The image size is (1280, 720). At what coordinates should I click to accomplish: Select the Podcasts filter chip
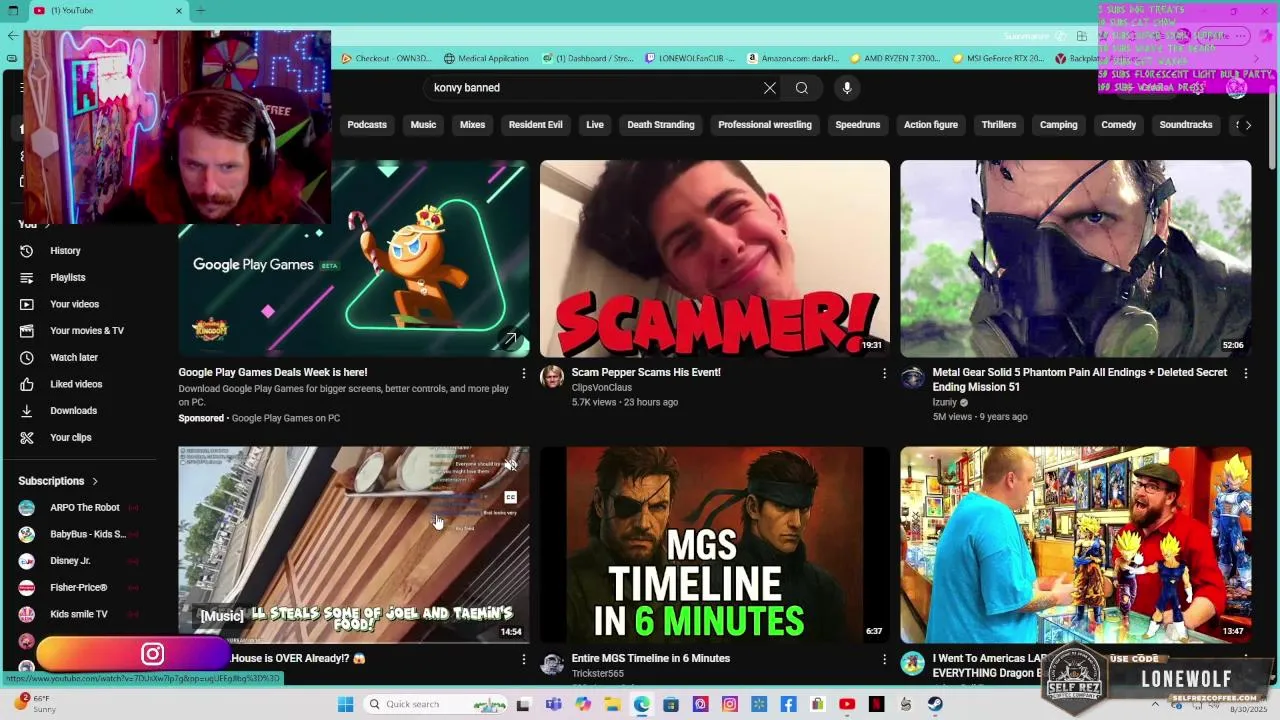367,125
